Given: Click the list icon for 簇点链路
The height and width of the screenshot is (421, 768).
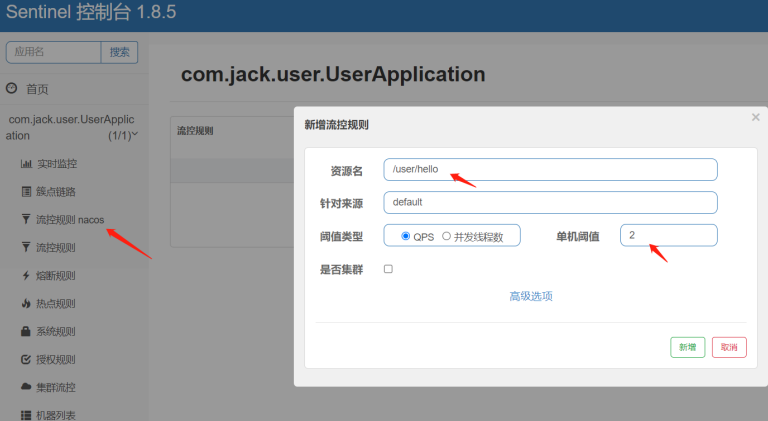Looking at the screenshot, I should (x=26, y=191).
